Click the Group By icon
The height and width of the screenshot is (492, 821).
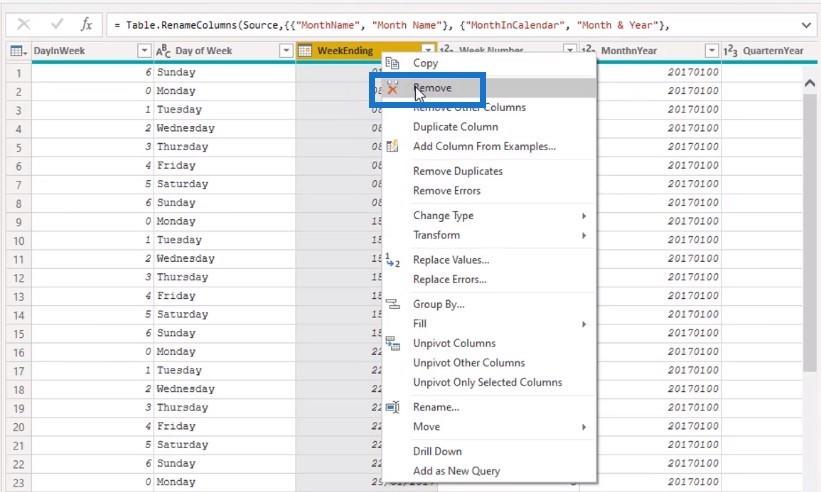click(392, 304)
